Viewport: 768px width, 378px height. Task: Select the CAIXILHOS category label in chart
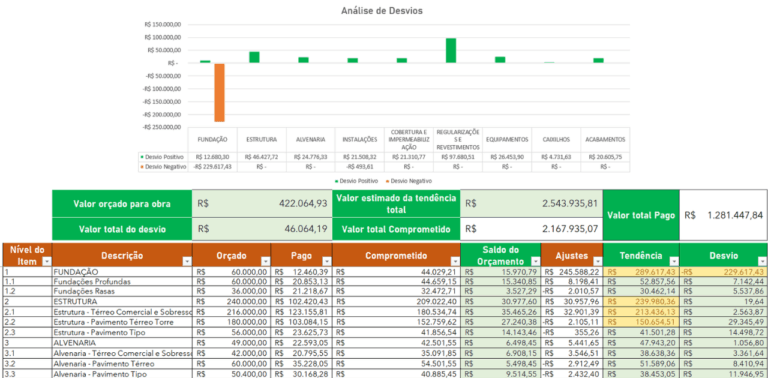click(556, 140)
